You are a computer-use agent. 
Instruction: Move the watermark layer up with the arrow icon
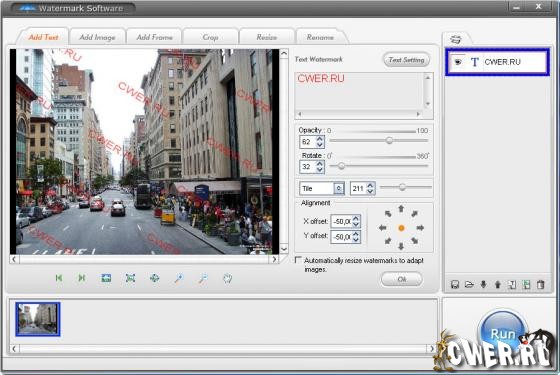(x=498, y=285)
